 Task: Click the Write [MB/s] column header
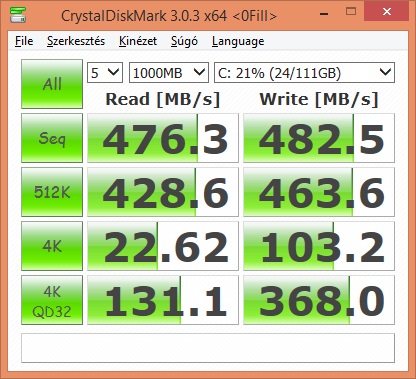pos(319,99)
